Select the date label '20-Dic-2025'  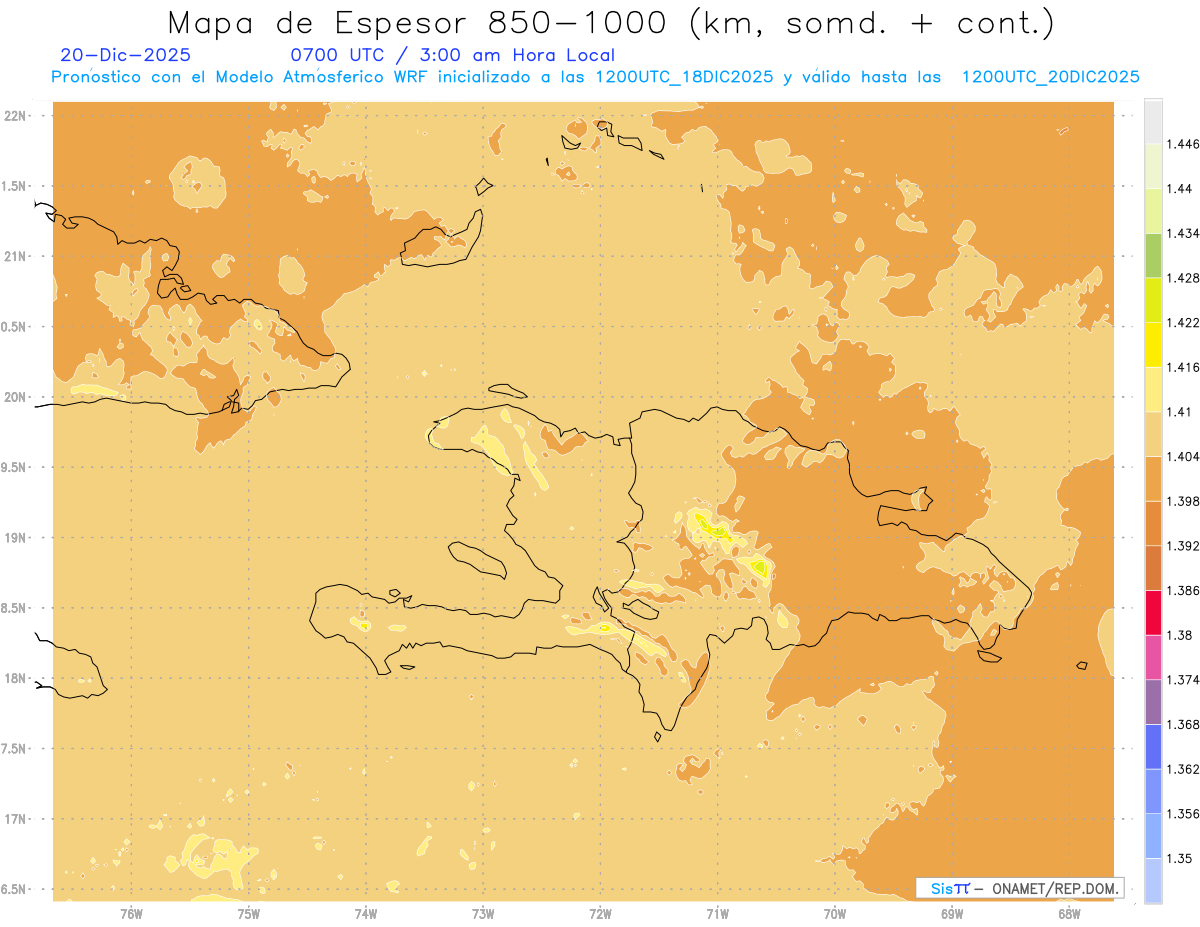[x=125, y=55]
